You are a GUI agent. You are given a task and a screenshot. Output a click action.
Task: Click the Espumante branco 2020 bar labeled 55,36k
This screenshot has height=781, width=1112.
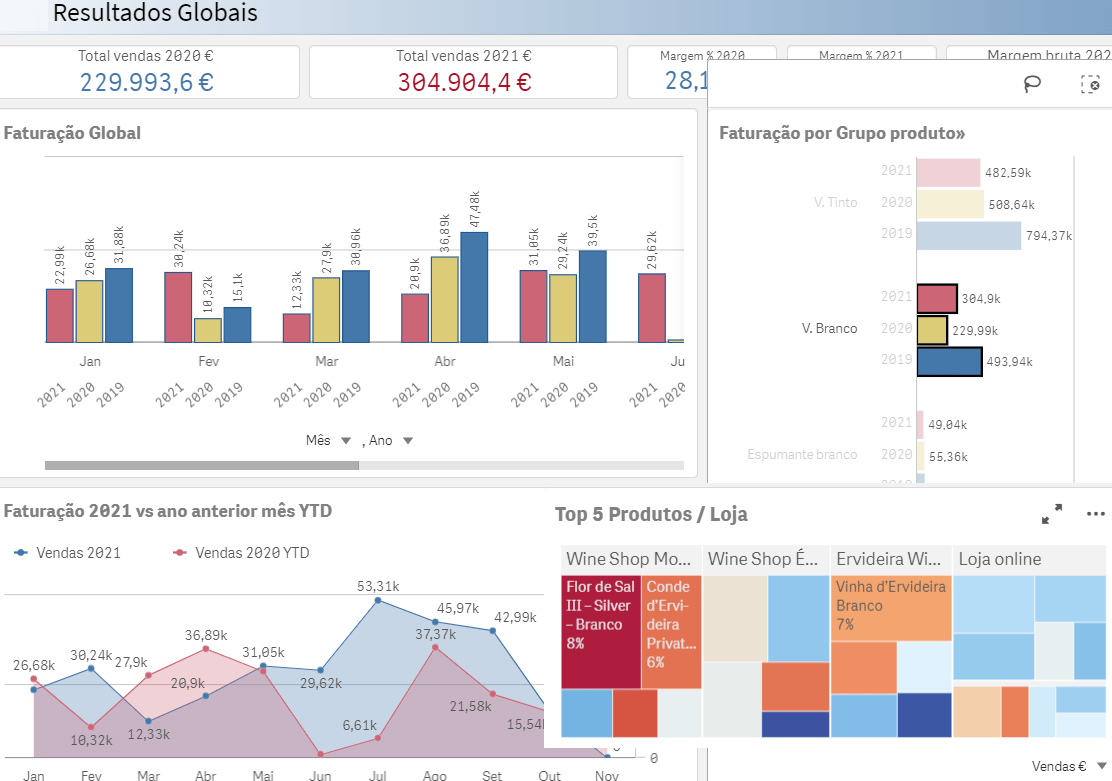[x=921, y=456]
